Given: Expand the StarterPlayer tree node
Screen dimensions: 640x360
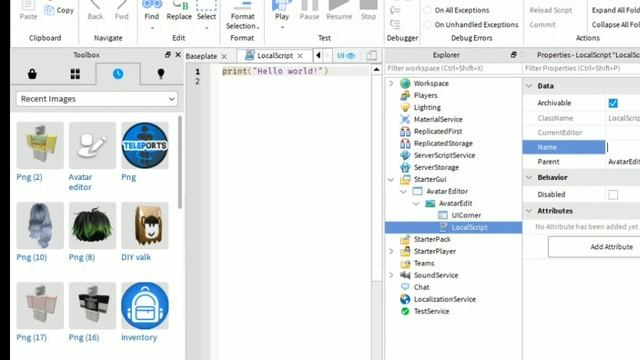Looking at the screenshot, I should click(x=391, y=251).
